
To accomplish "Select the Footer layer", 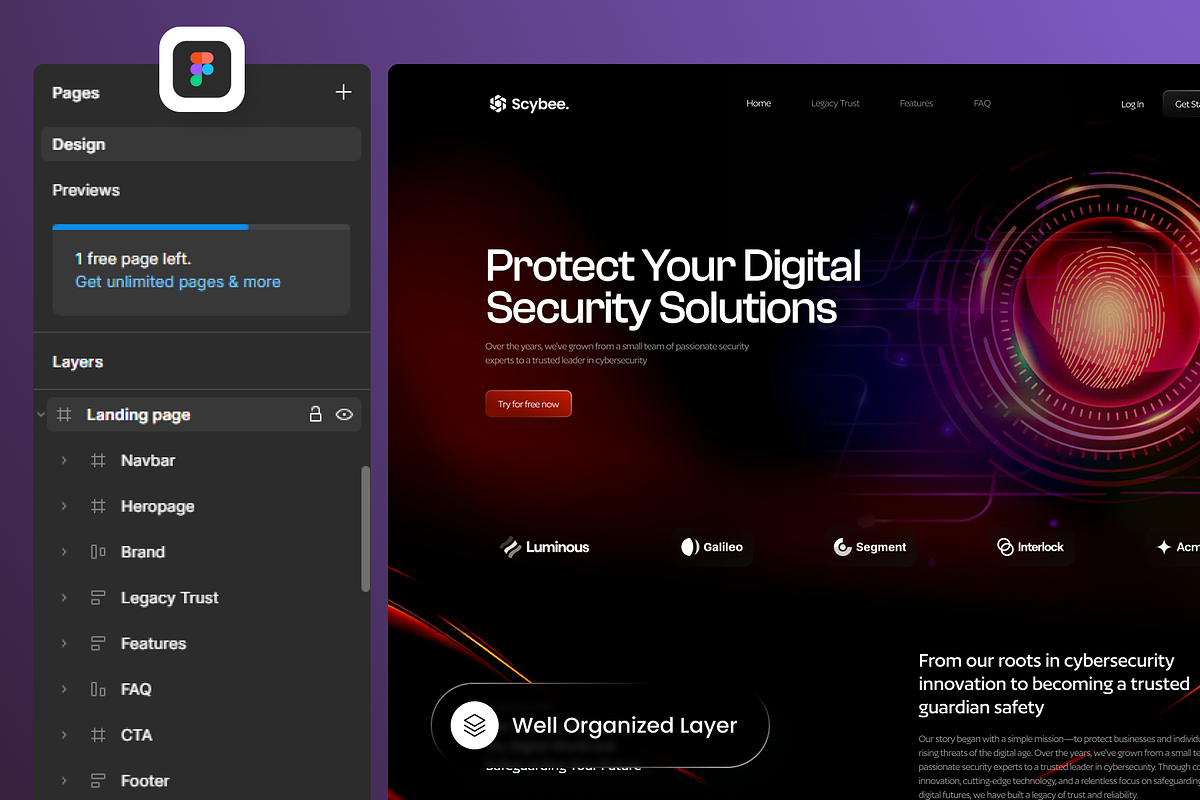I will pyautogui.click(x=145, y=781).
